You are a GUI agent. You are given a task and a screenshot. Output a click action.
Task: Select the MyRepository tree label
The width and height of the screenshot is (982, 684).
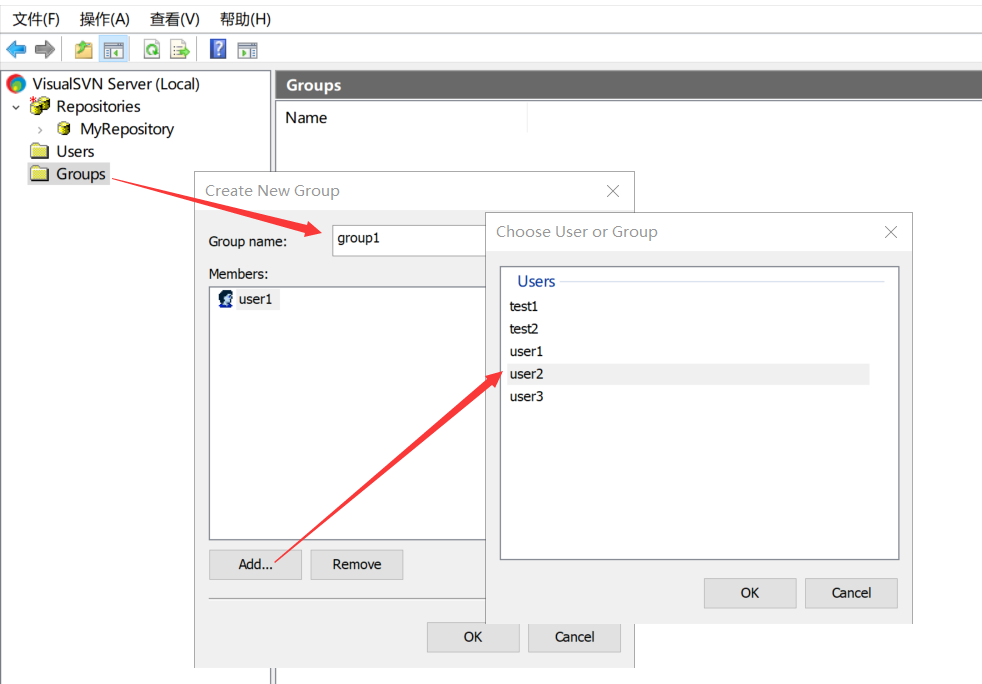coord(127,129)
